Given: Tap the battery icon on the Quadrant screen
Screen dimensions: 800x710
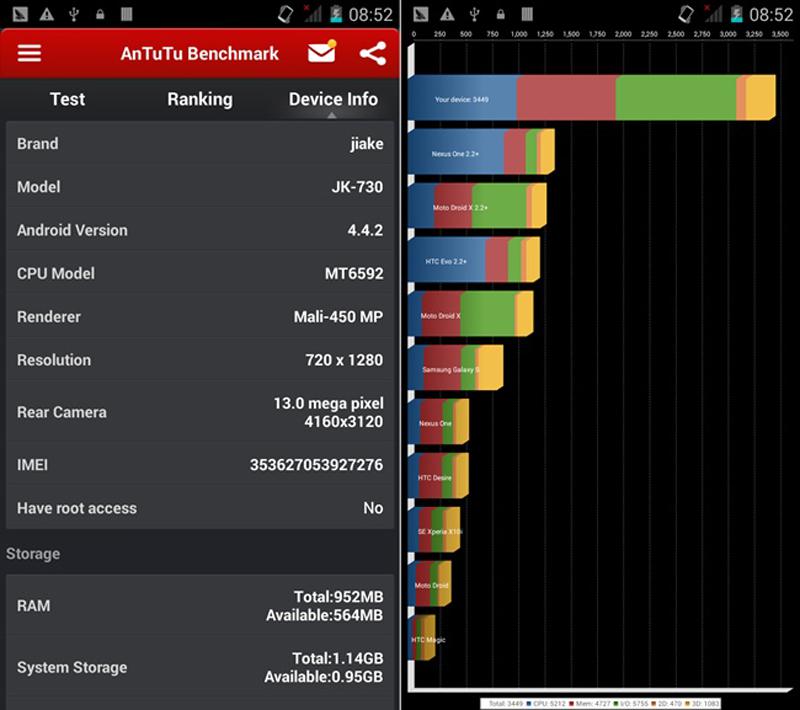Looking at the screenshot, I should point(737,14).
